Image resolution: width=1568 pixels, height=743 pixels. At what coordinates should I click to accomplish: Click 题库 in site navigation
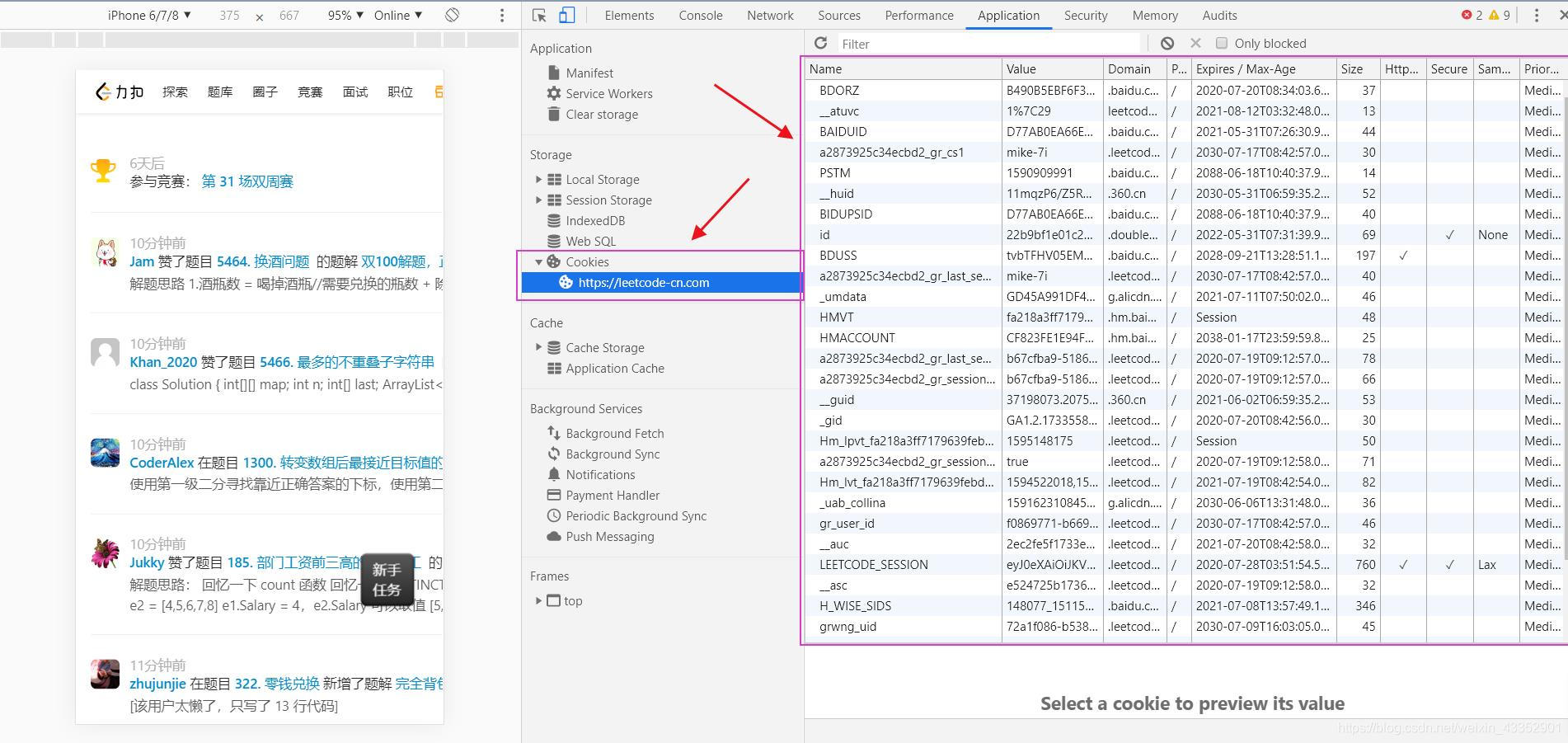point(219,92)
